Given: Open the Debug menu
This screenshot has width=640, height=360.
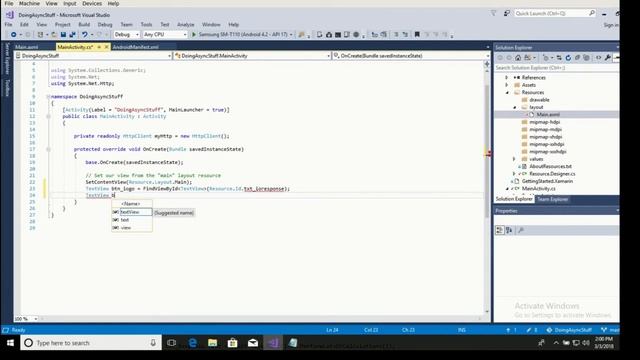Looking at the screenshot, I should click(105, 24).
